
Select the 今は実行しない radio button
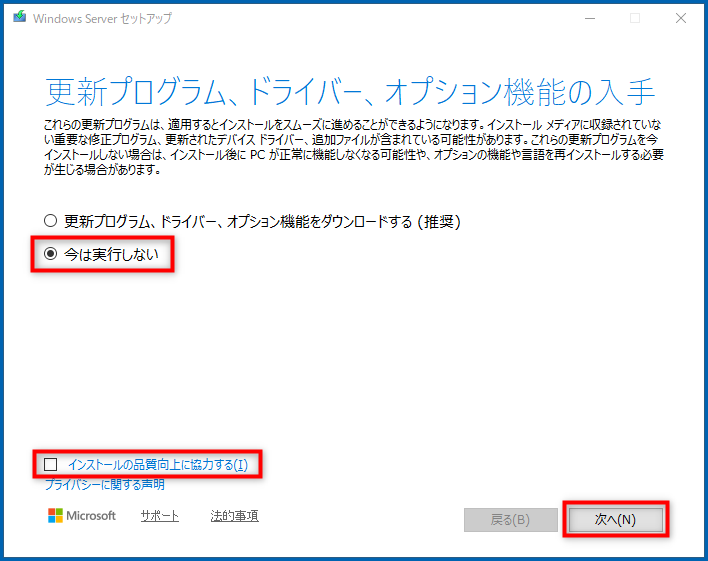click(x=50, y=254)
